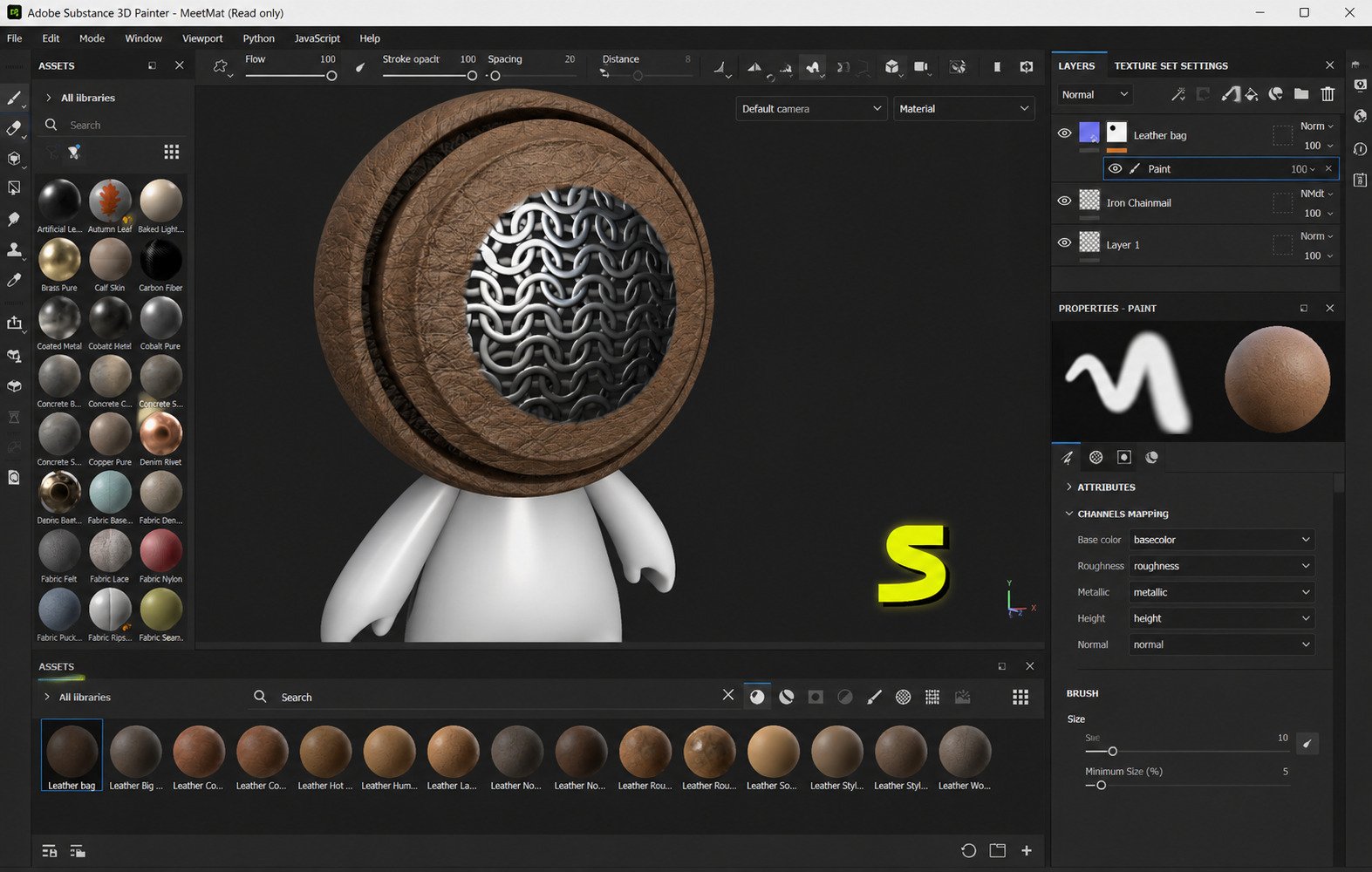The image size is (1372, 872).
Task: Add an effect with the magic wand icon
Action: [x=1178, y=94]
